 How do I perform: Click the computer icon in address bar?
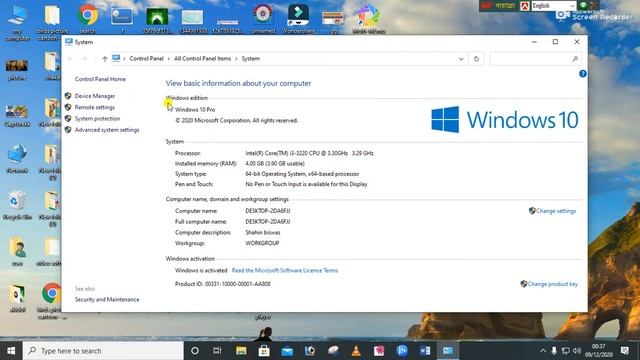click(116, 59)
